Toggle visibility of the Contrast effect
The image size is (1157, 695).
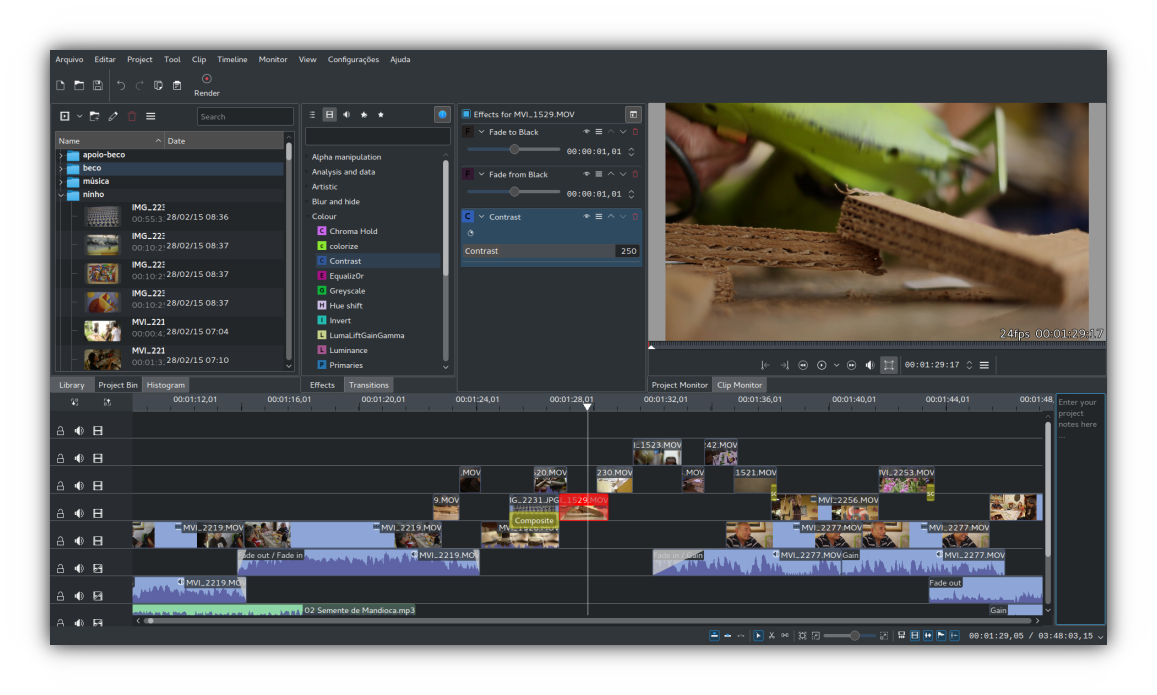pos(587,217)
